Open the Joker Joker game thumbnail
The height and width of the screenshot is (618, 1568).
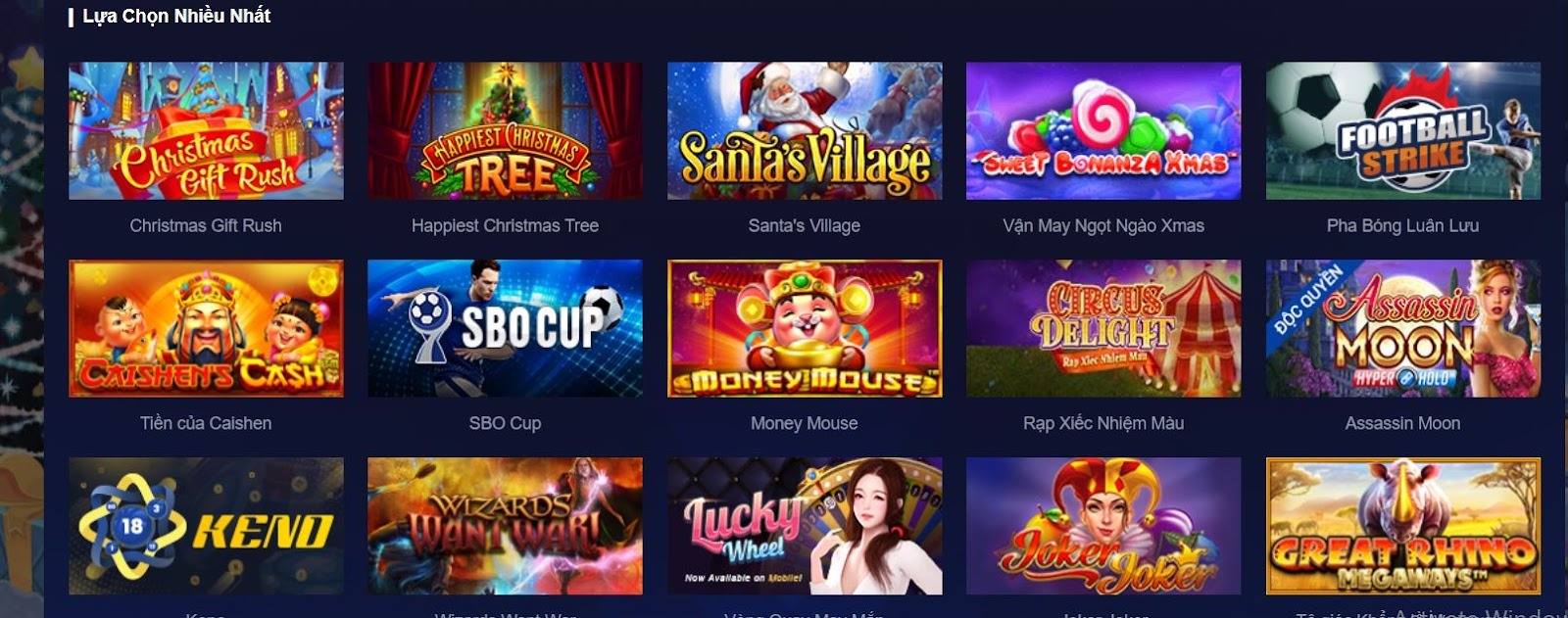pos(1103,526)
